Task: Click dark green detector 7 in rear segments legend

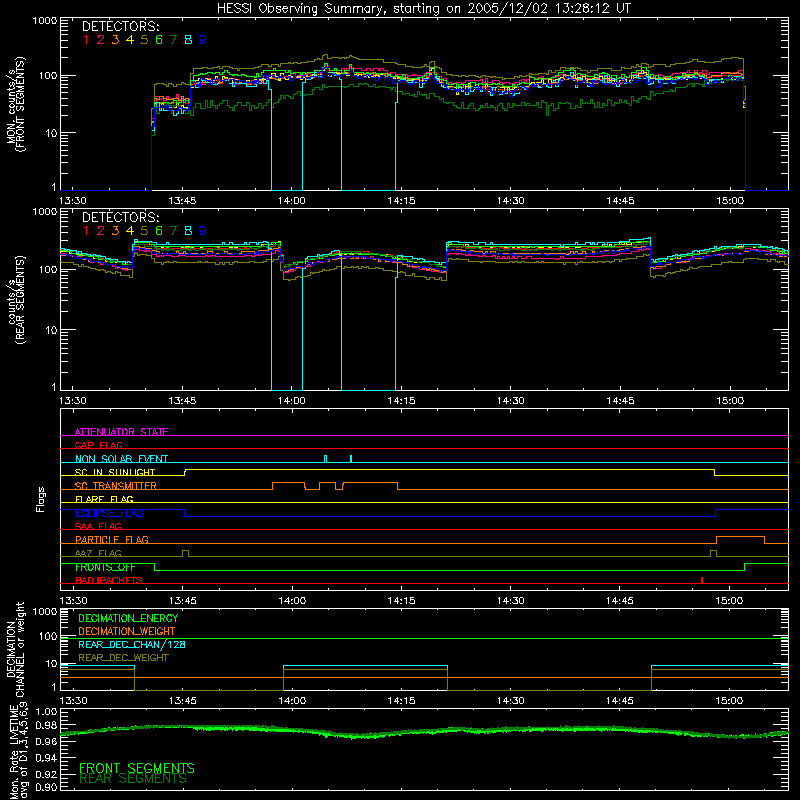Action: (x=173, y=231)
